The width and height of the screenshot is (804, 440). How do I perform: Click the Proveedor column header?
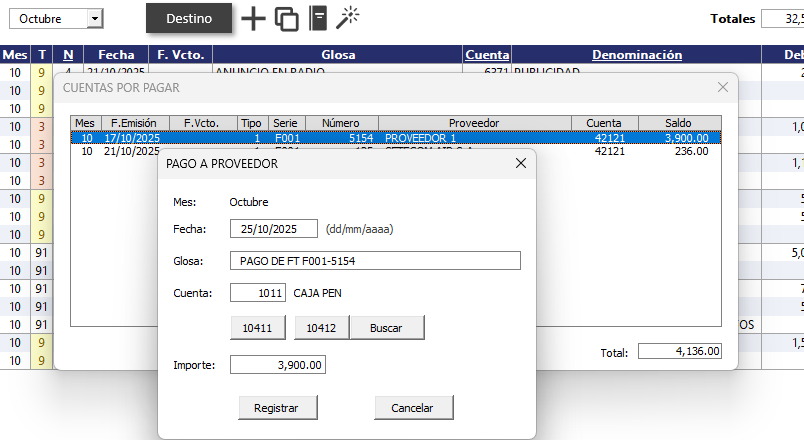pyautogui.click(x=474, y=123)
